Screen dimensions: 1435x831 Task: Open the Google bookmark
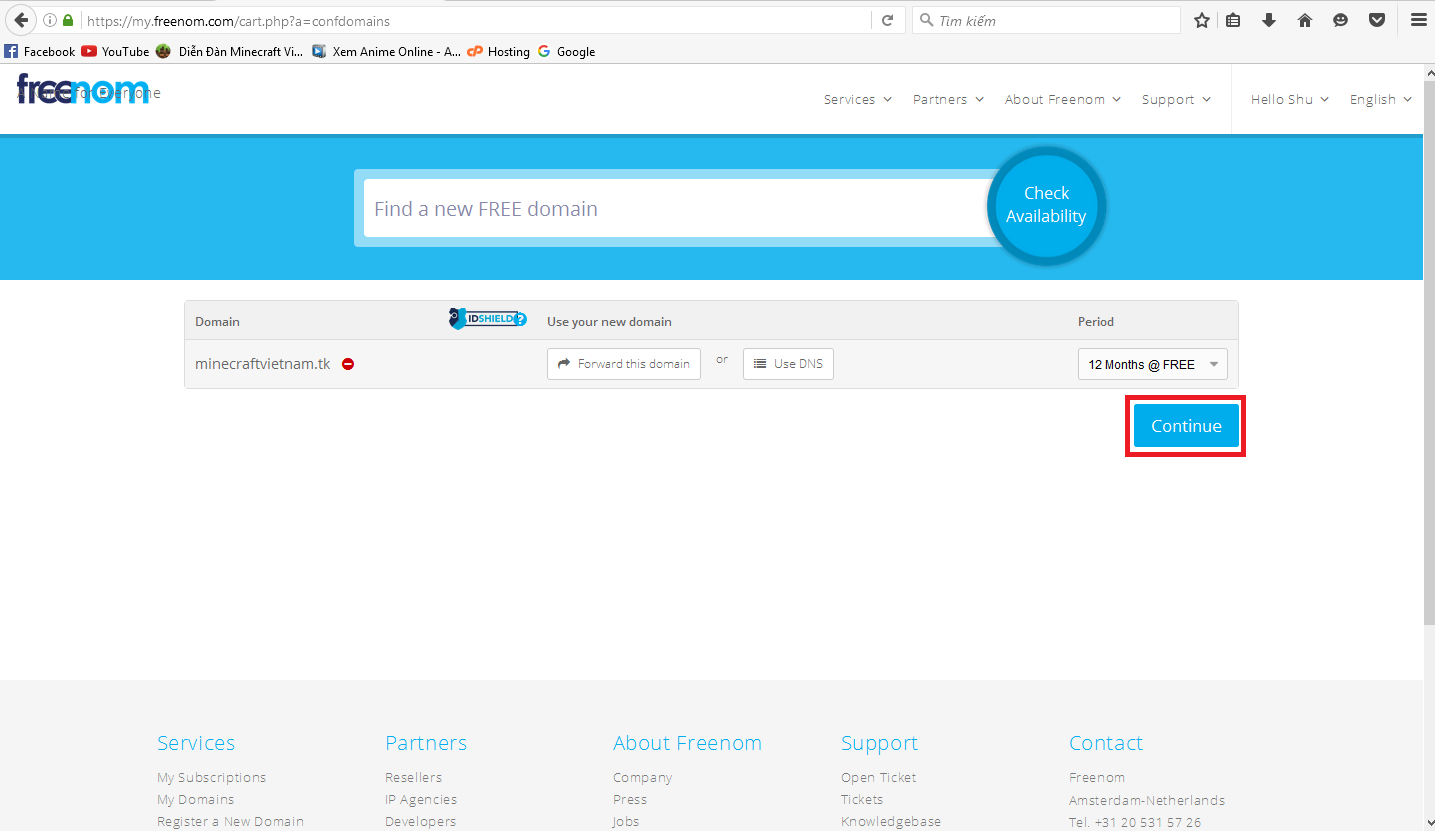coord(566,51)
